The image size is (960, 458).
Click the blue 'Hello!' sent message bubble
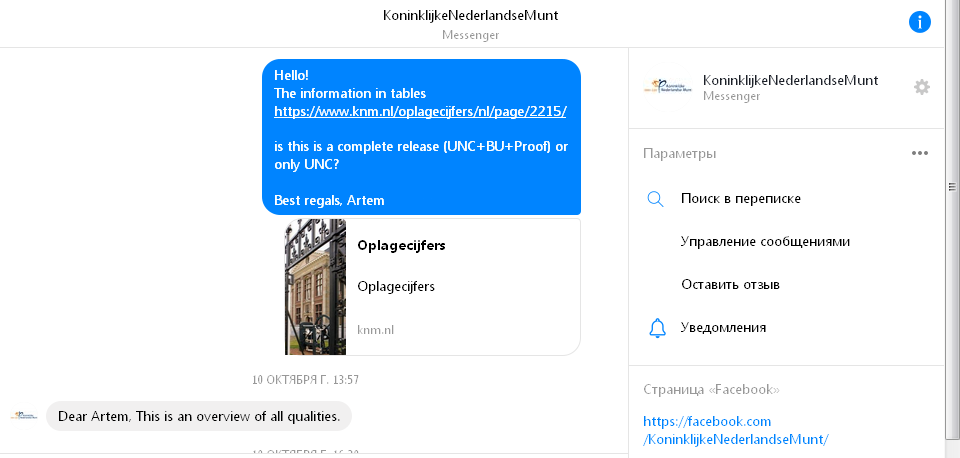(421, 137)
